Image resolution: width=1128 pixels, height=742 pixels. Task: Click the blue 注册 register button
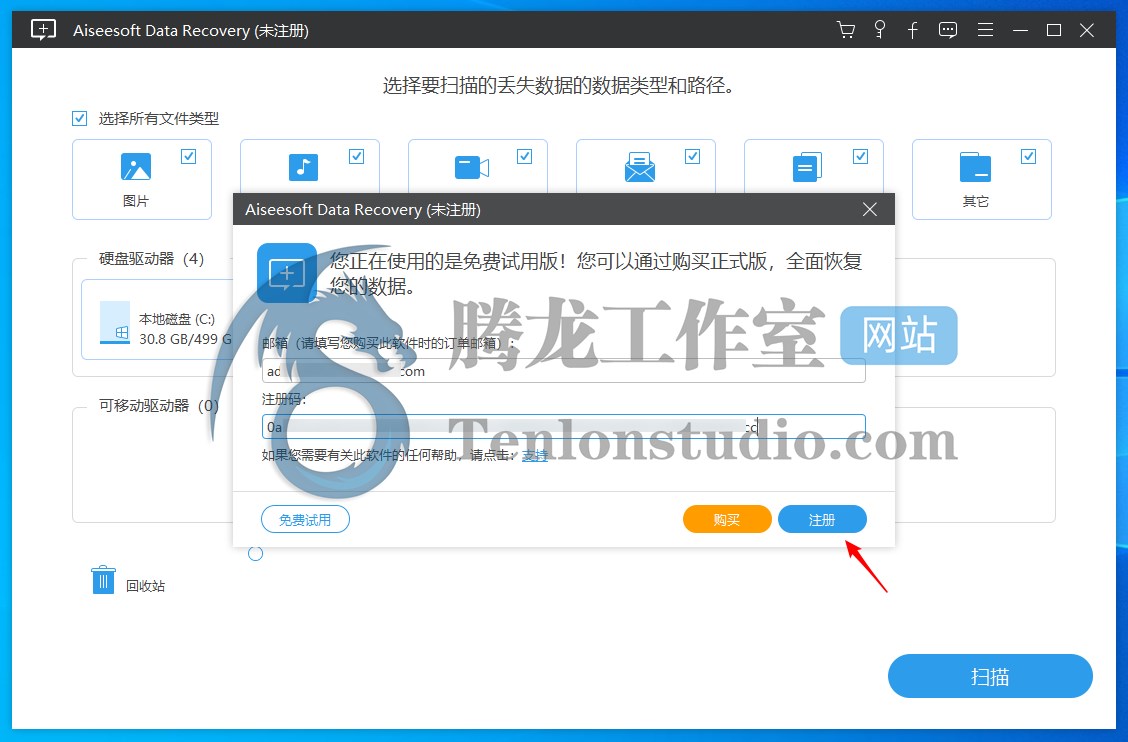pos(822,519)
